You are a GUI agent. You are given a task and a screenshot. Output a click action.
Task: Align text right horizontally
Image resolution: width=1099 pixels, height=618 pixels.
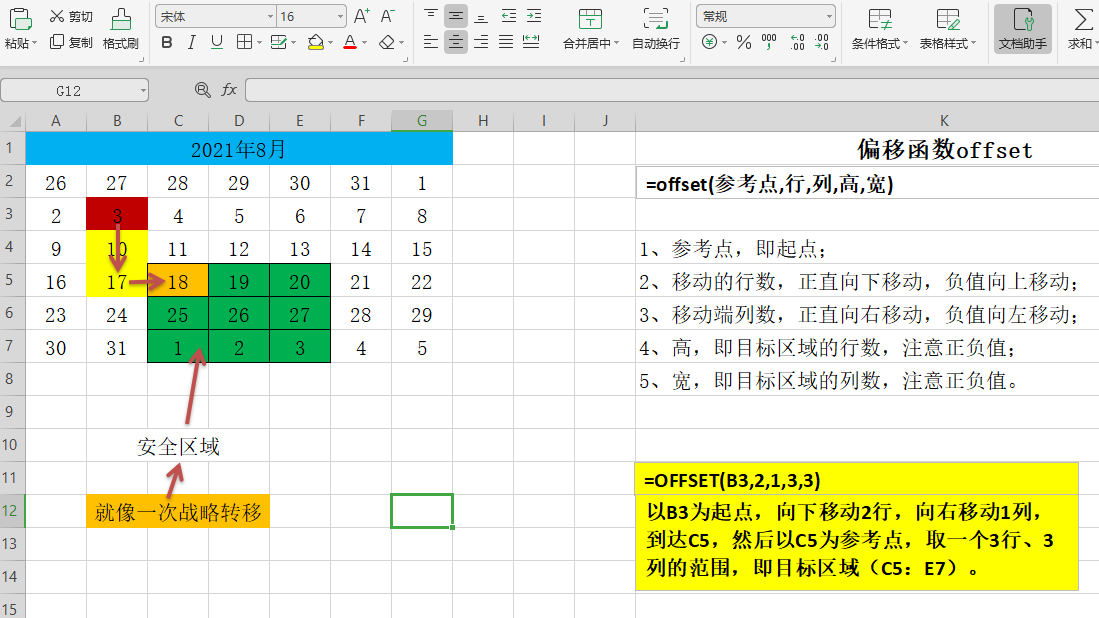(481, 43)
